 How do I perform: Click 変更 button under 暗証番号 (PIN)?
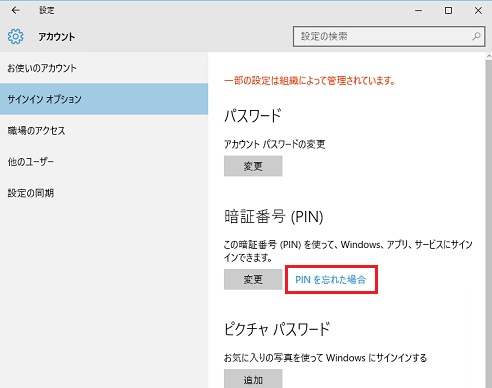(253, 279)
